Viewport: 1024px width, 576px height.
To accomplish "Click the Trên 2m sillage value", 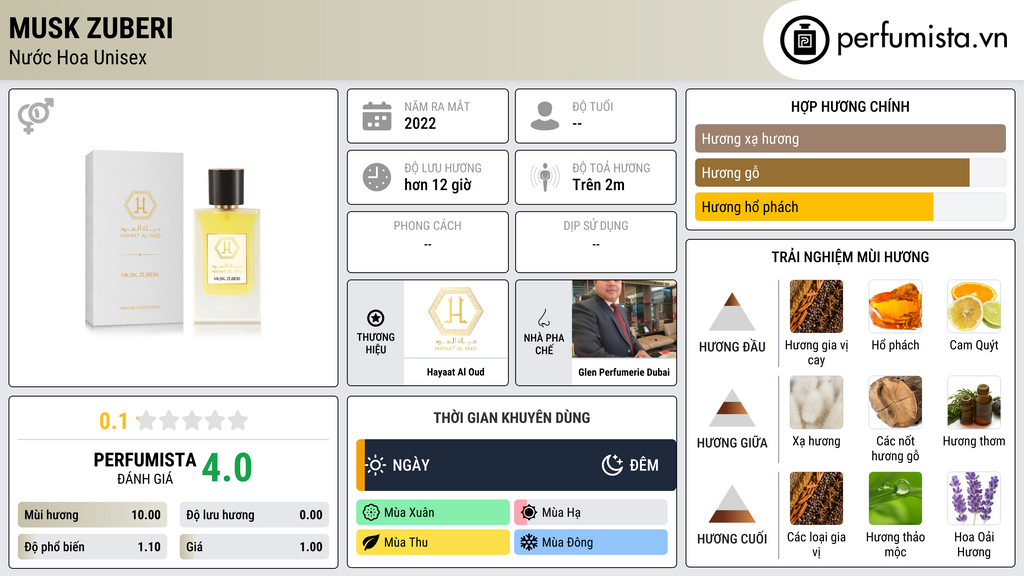I will [x=598, y=185].
